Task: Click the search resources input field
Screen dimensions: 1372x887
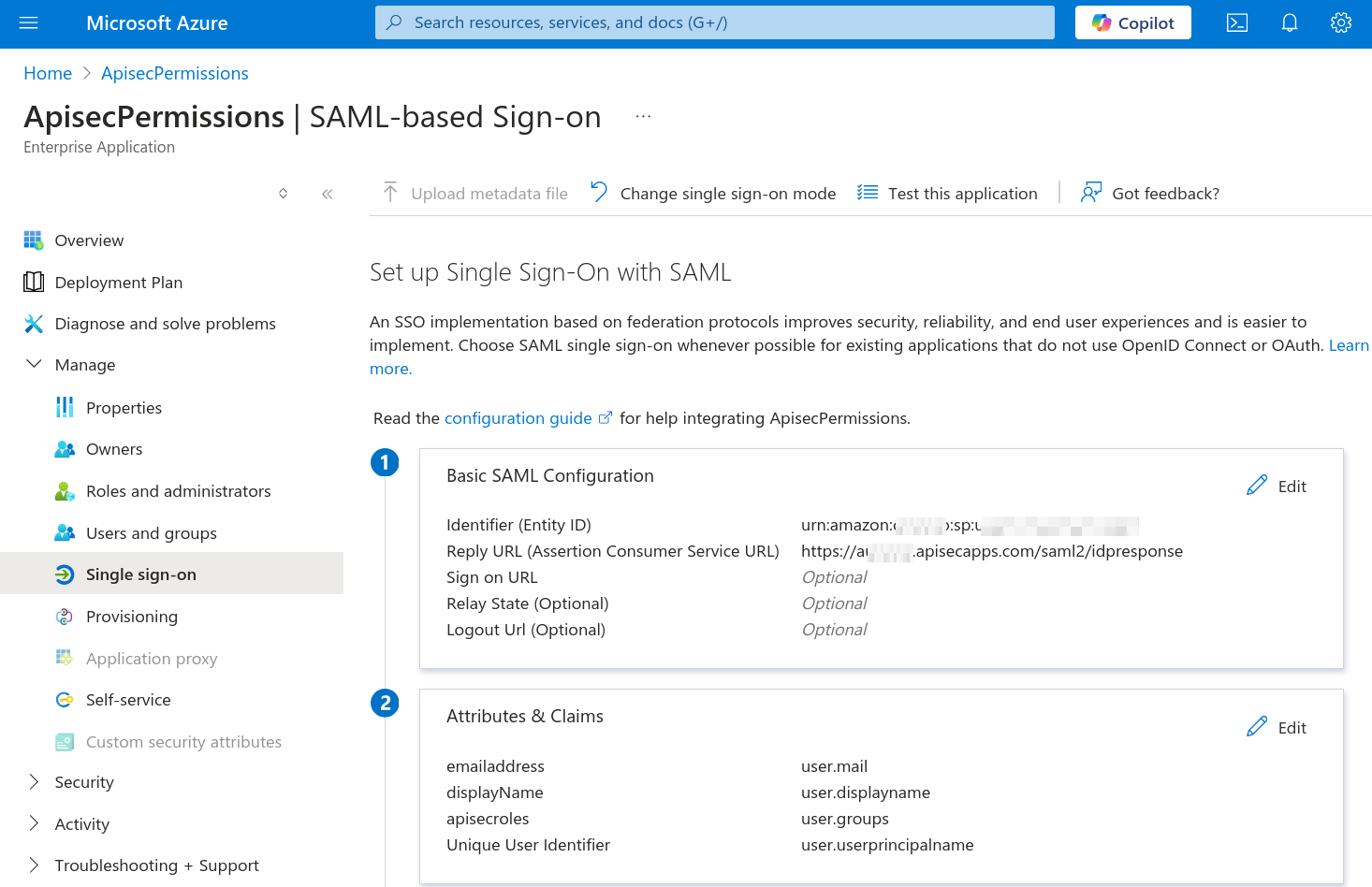Action: point(714,22)
